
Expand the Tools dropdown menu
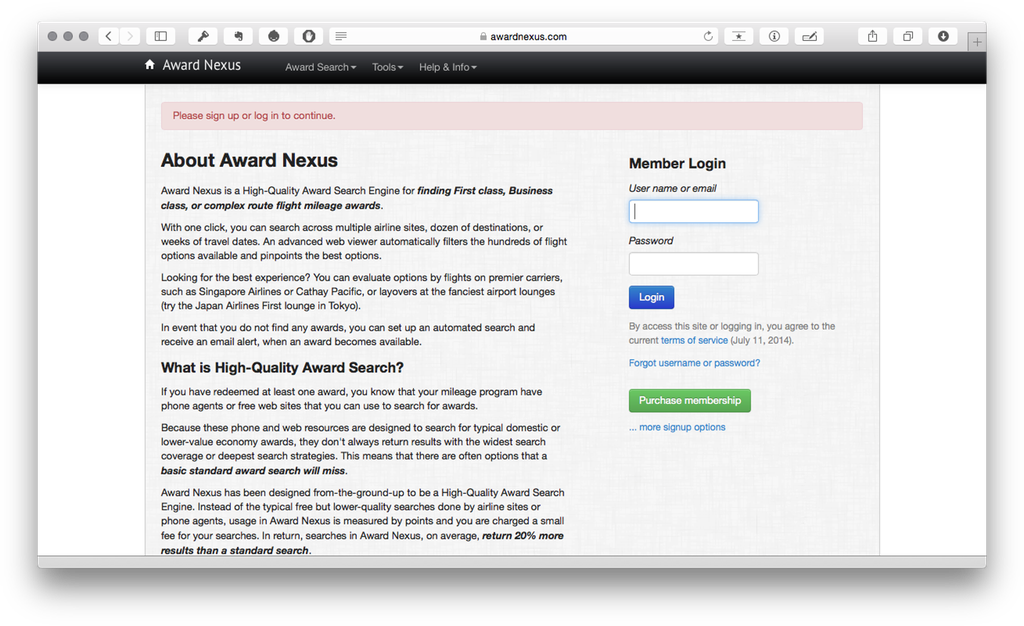coord(387,67)
